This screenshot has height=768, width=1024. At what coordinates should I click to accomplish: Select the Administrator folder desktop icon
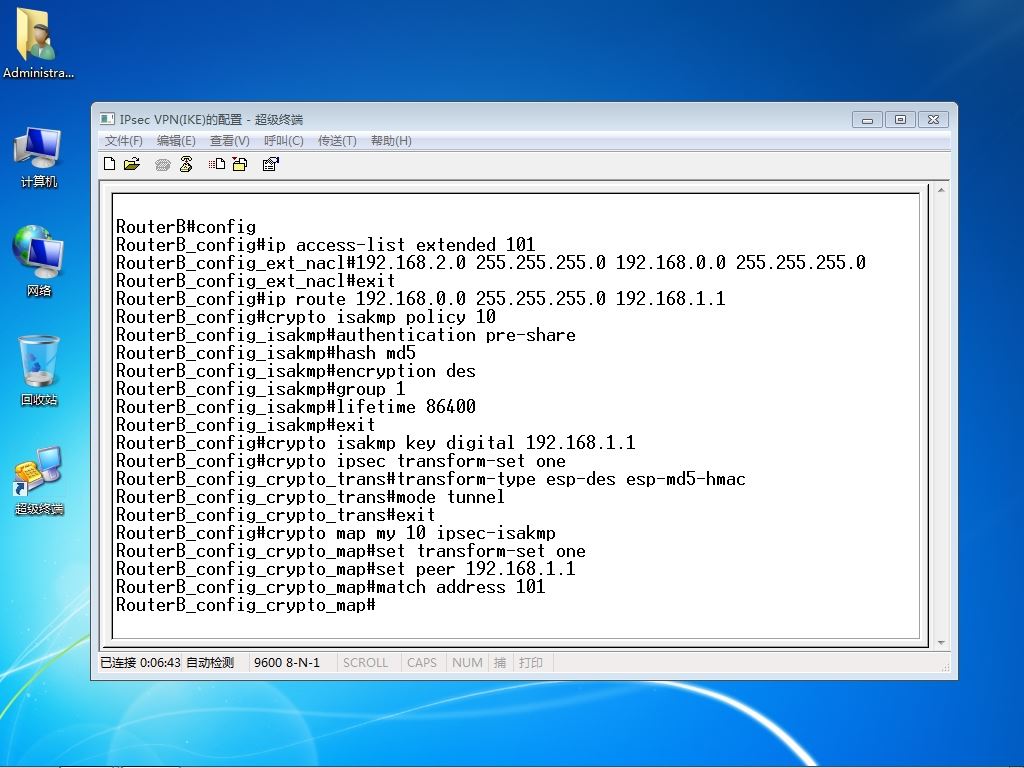pos(38,42)
